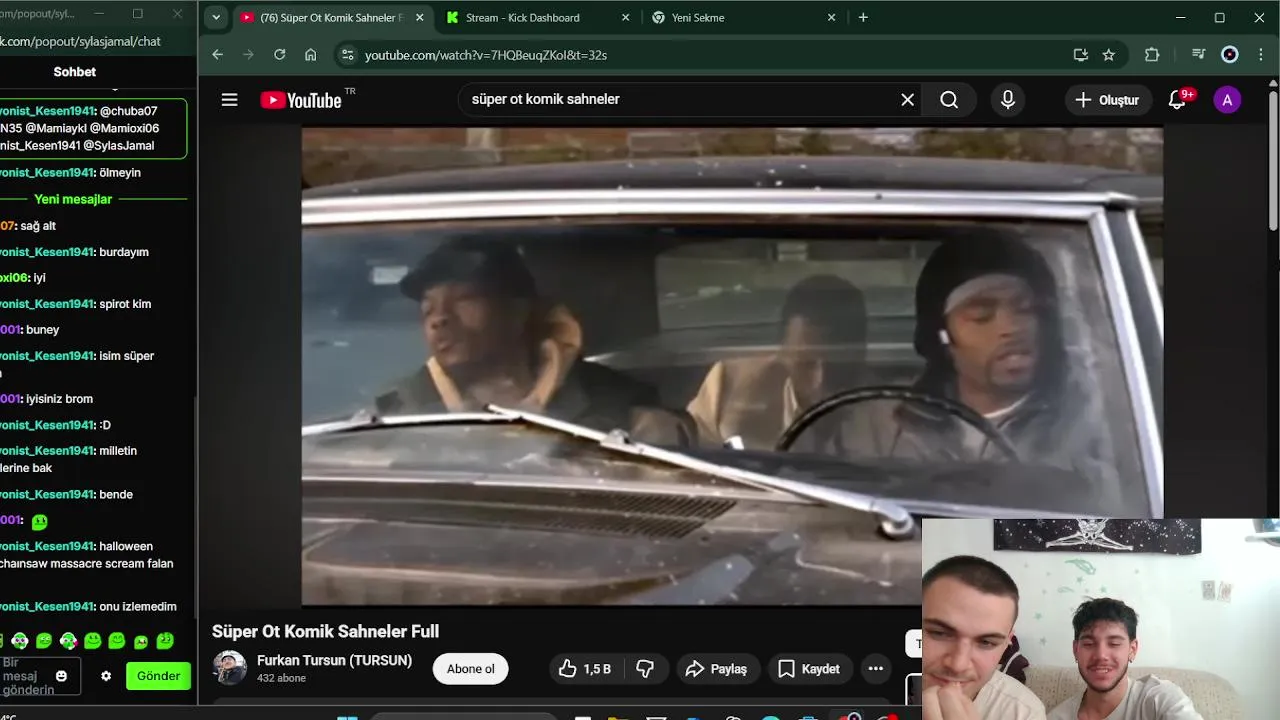Click the address bar URL
Screen dimensions: 1280x720
[486, 55]
